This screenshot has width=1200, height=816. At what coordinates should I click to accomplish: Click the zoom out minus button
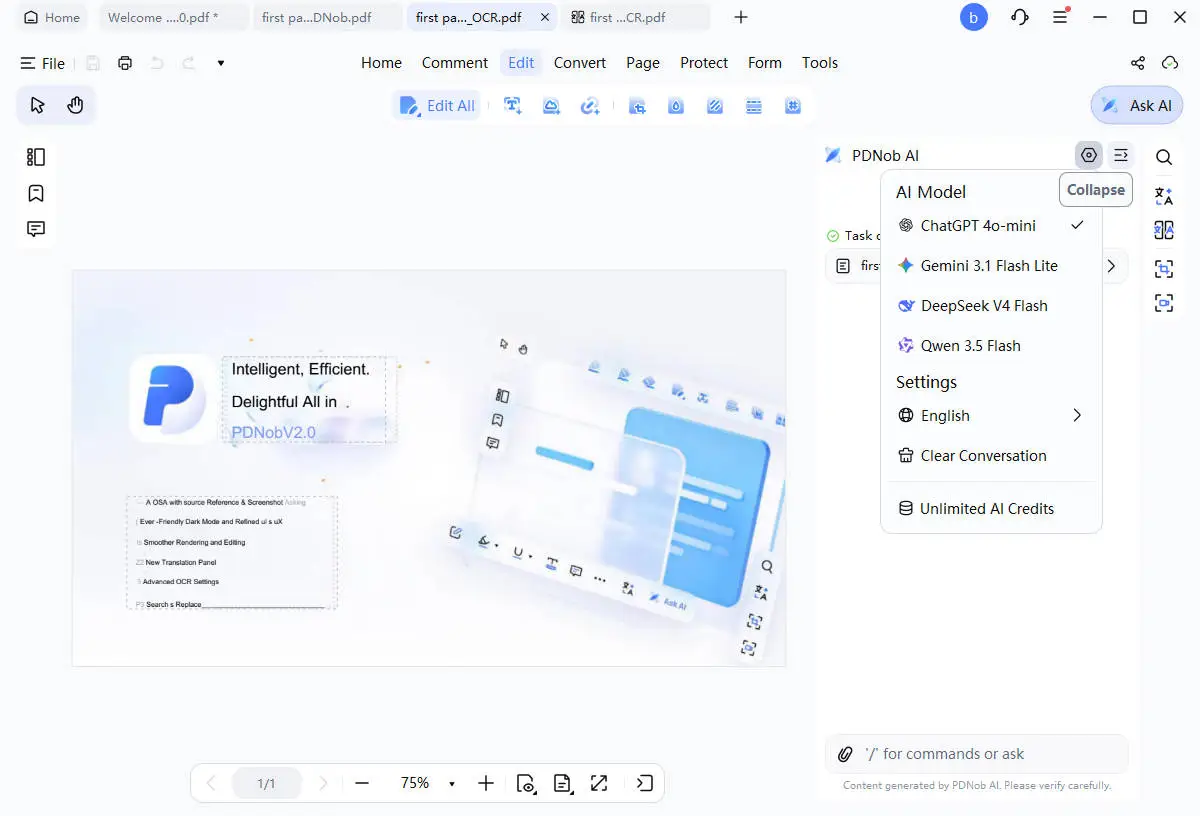click(362, 783)
